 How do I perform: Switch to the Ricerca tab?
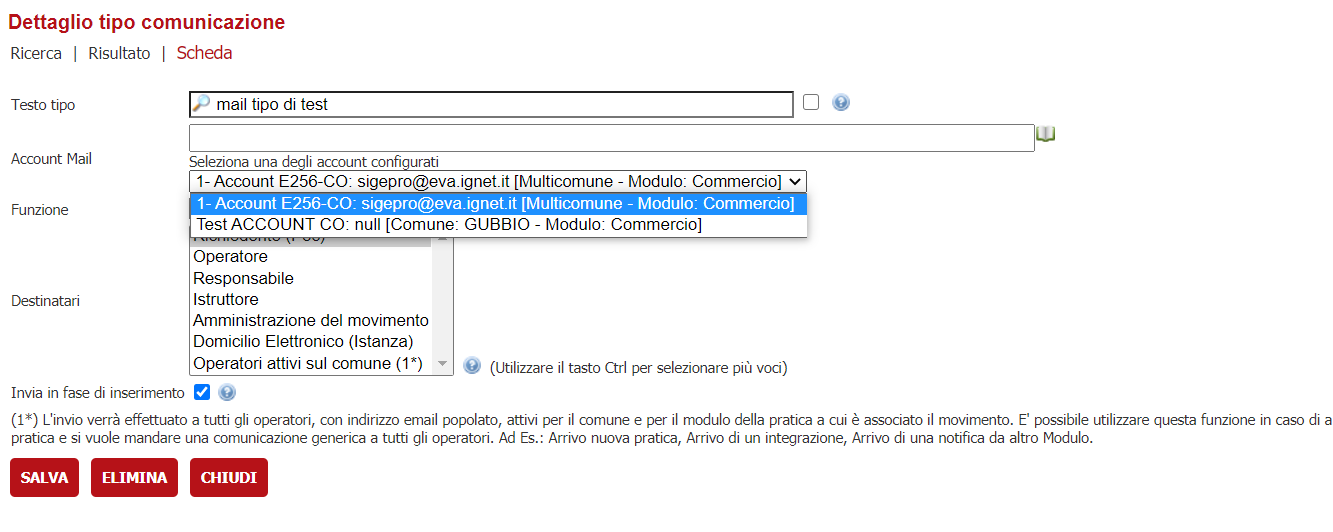(36, 53)
